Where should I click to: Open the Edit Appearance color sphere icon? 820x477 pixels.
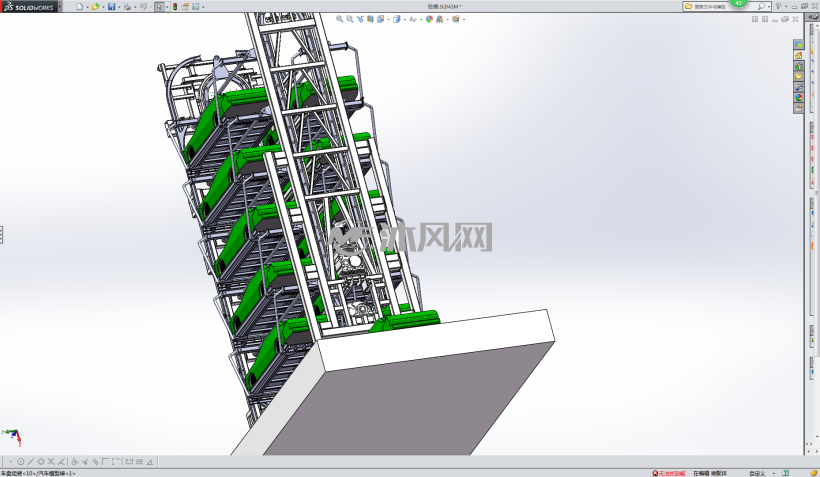[x=429, y=19]
